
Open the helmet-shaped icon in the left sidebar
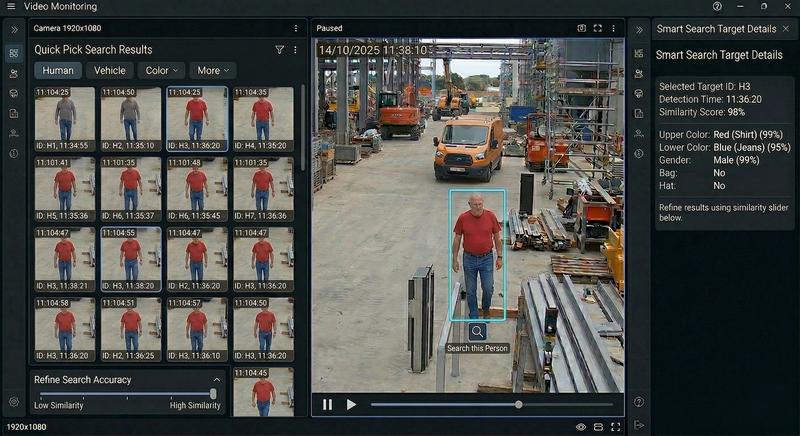pos(14,93)
